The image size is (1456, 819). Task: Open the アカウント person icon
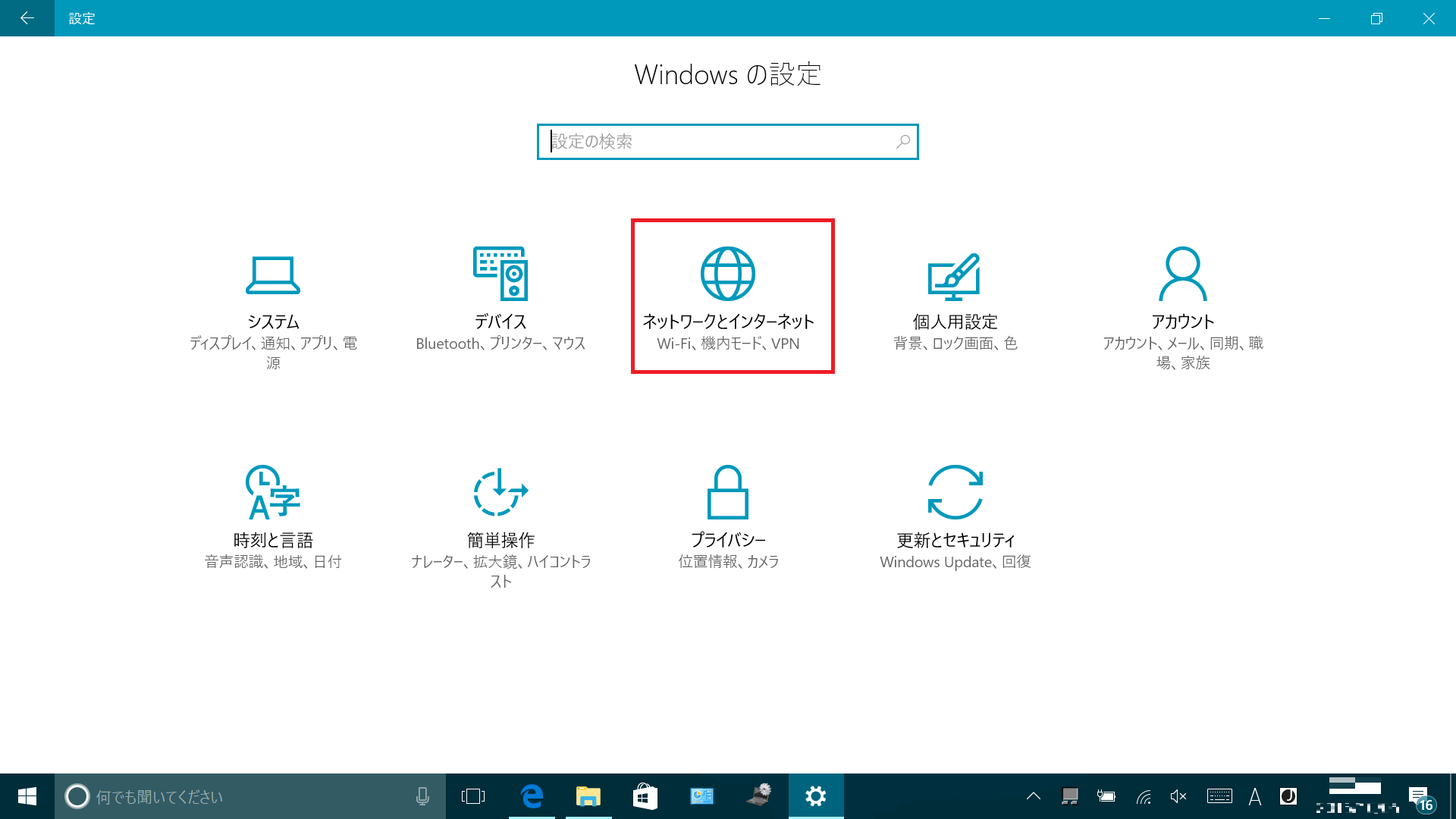point(1183,274)
